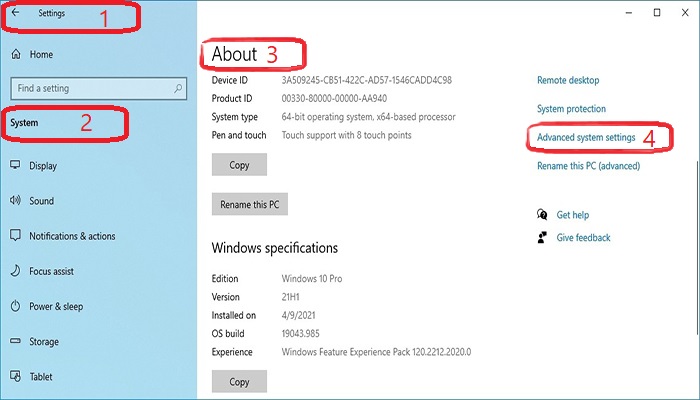Open Storage settings
The image size is (700, 400).
pos(44,342)
